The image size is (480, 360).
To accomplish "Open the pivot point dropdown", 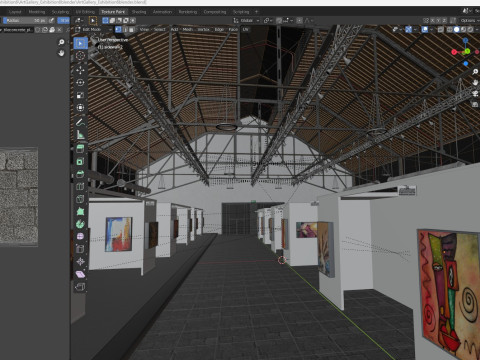I will (x=267, y=20).
